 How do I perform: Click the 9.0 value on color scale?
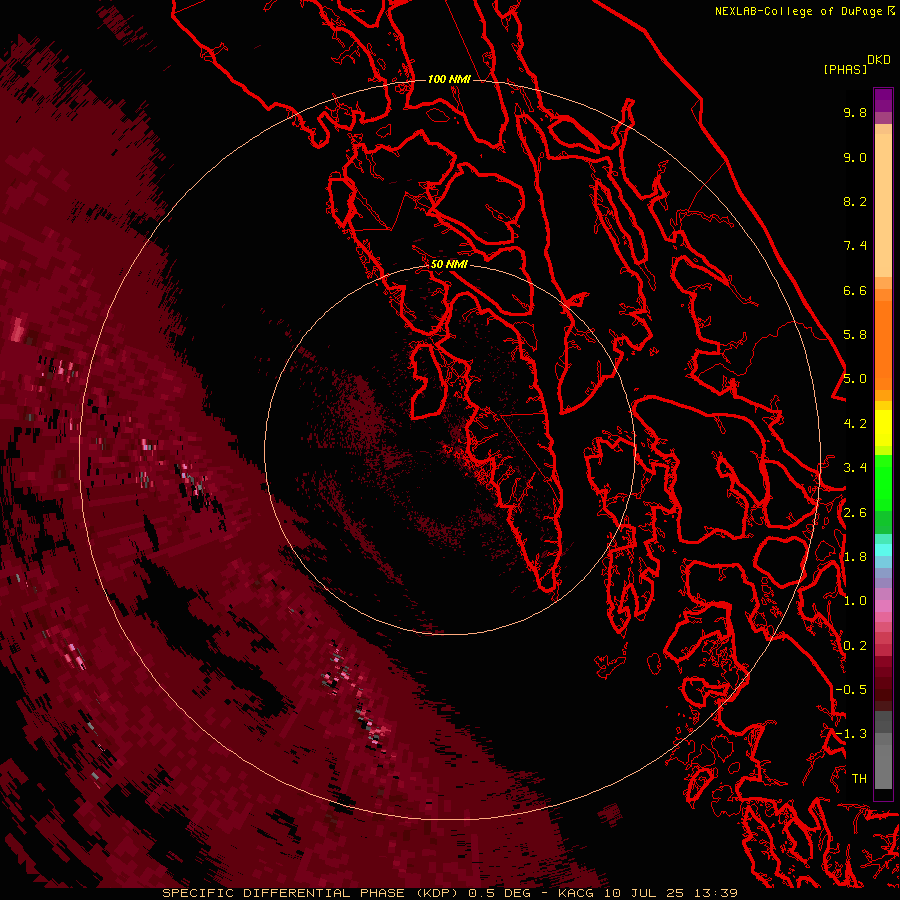[x=855, y=157]
